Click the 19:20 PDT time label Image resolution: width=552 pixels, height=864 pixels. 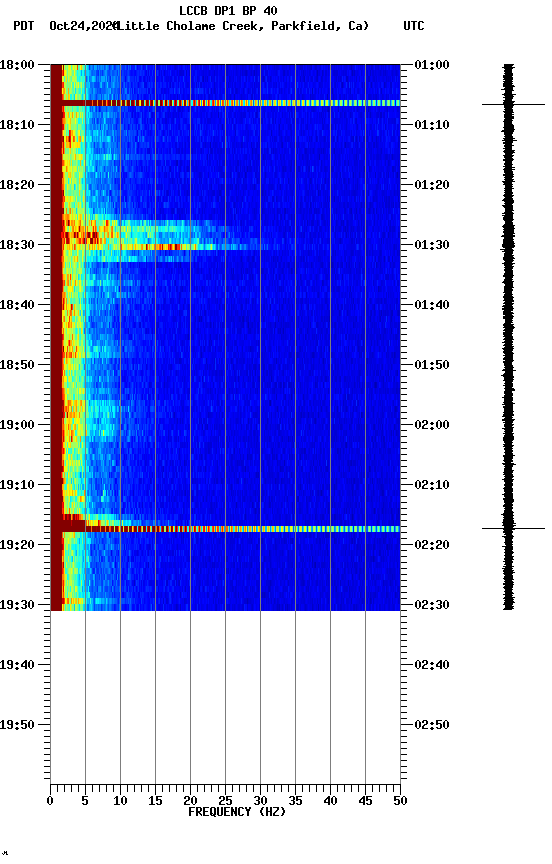click(17, 545)
